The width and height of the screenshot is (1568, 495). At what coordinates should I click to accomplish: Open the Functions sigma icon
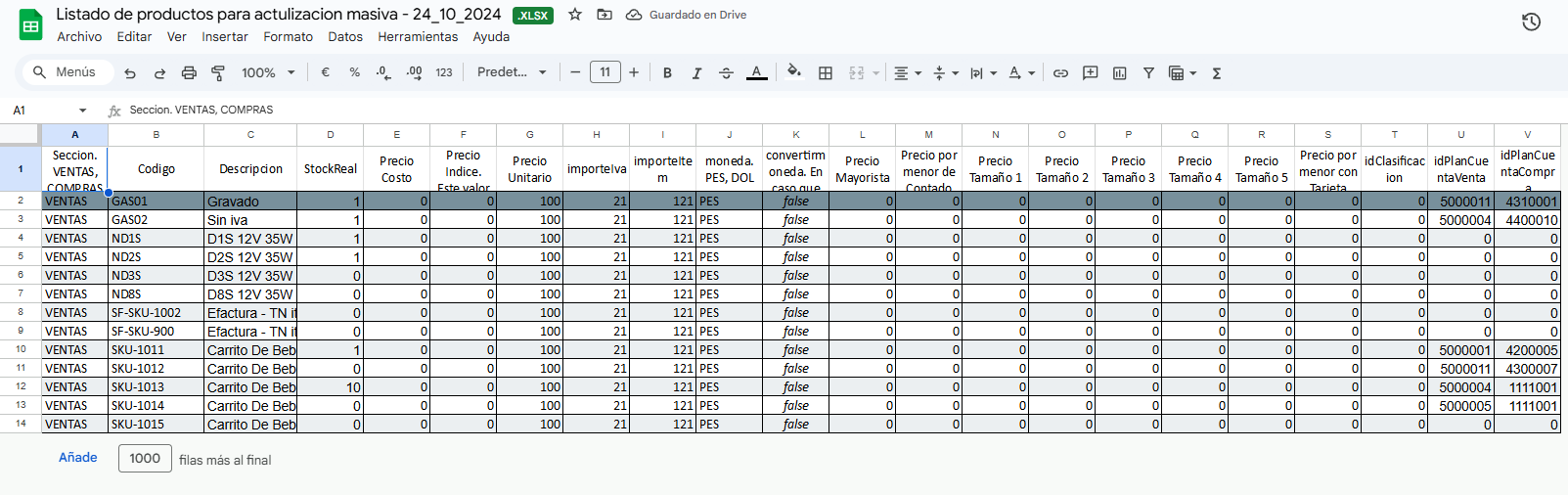(x=1217, y=73)
